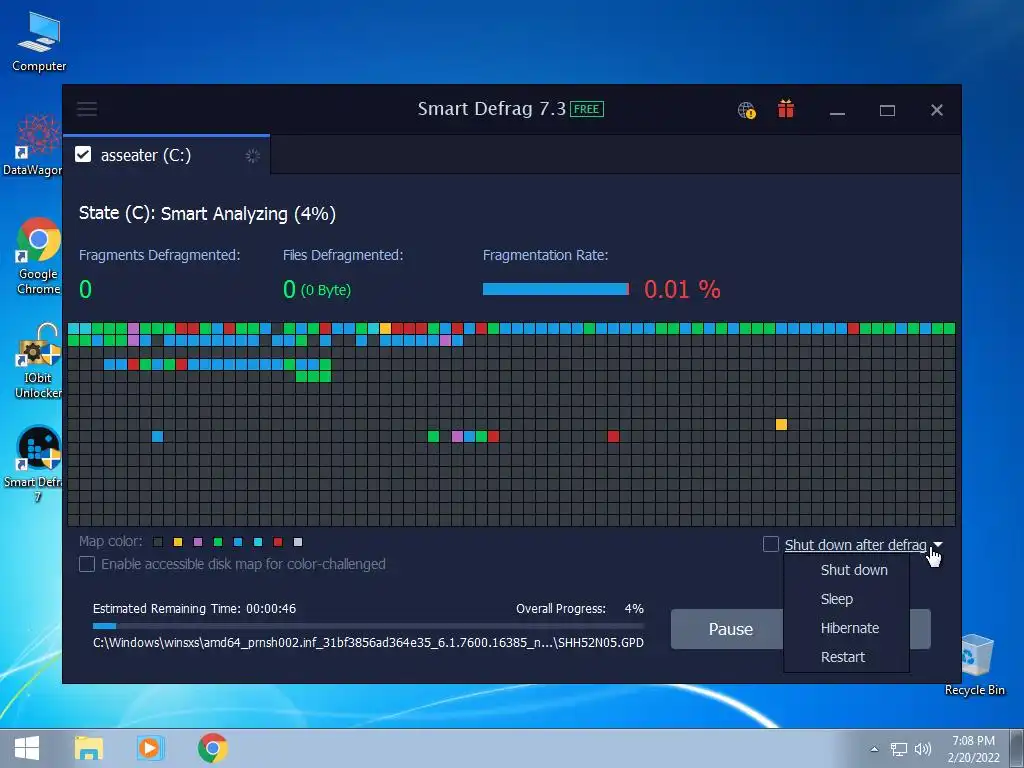The width and height of the screenshot is (1024, 768).
Task: Open the media player taskbar icon
Action: (x=150, y=748)
